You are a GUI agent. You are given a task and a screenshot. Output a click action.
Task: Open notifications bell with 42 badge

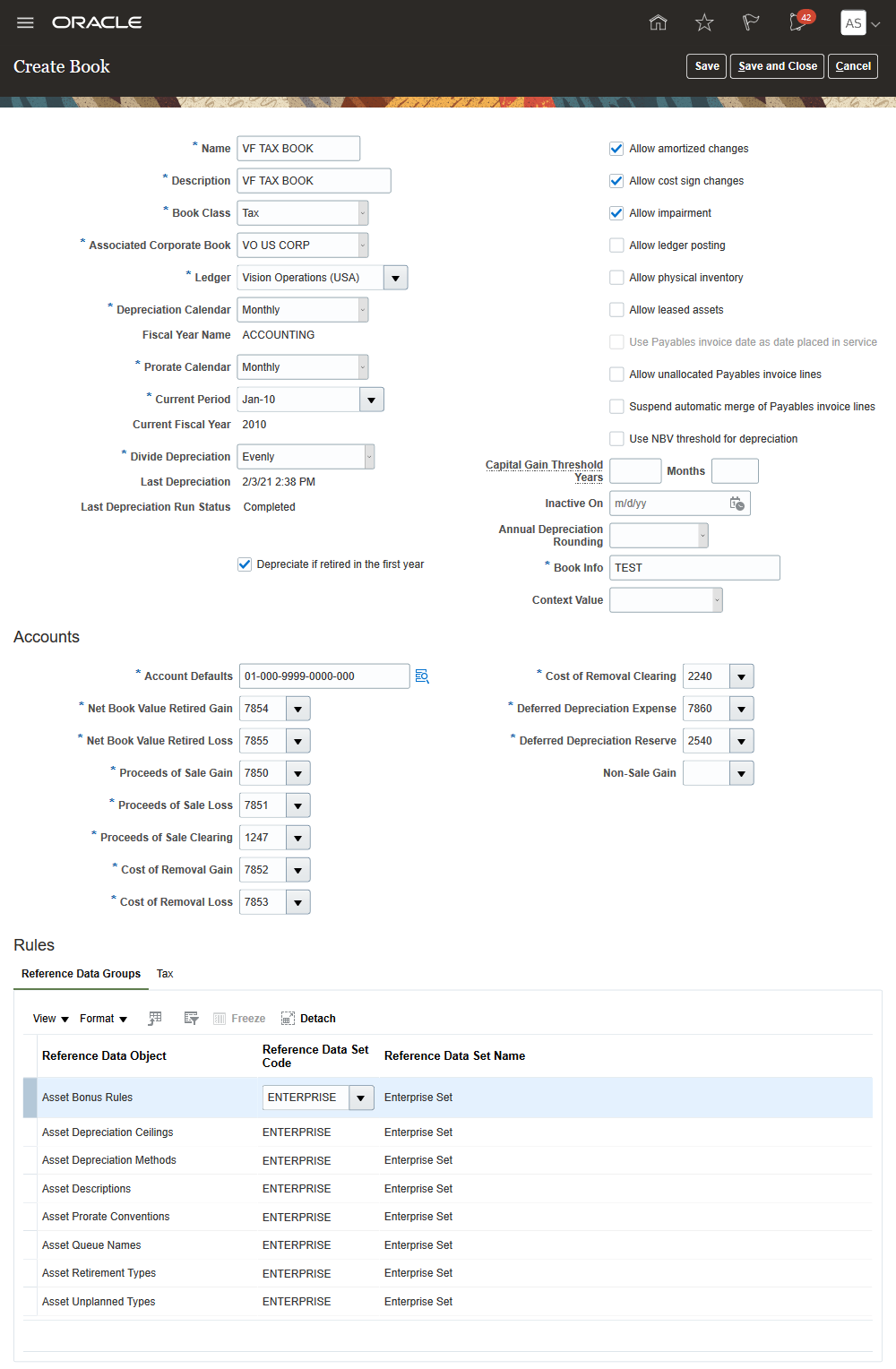point(797,22)
